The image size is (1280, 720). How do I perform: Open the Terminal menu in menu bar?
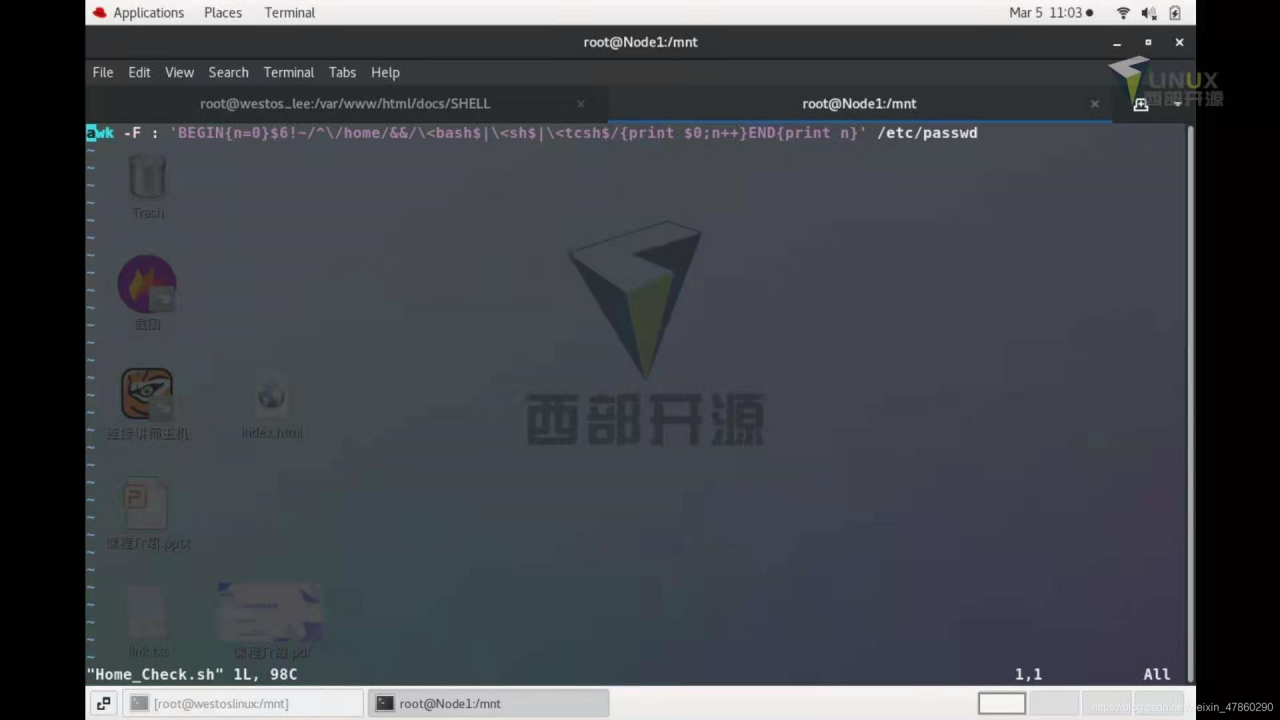(289, 72)
